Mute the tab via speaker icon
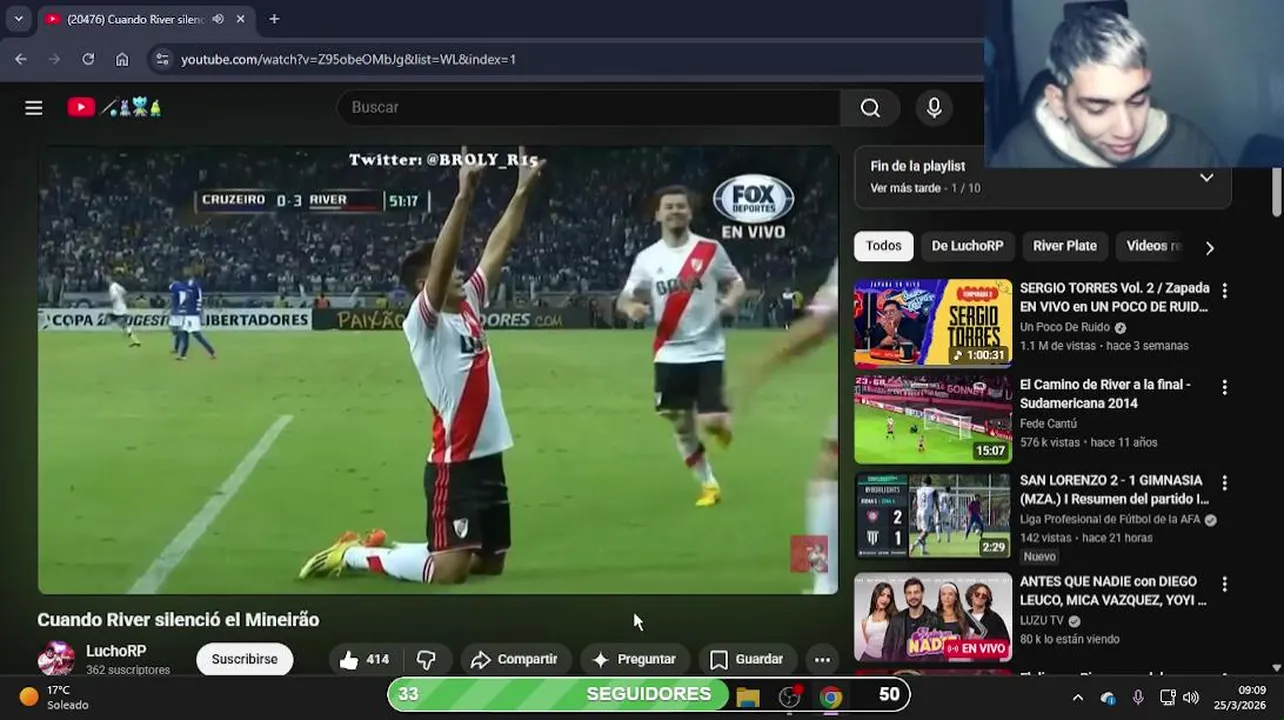 [218, 19]
